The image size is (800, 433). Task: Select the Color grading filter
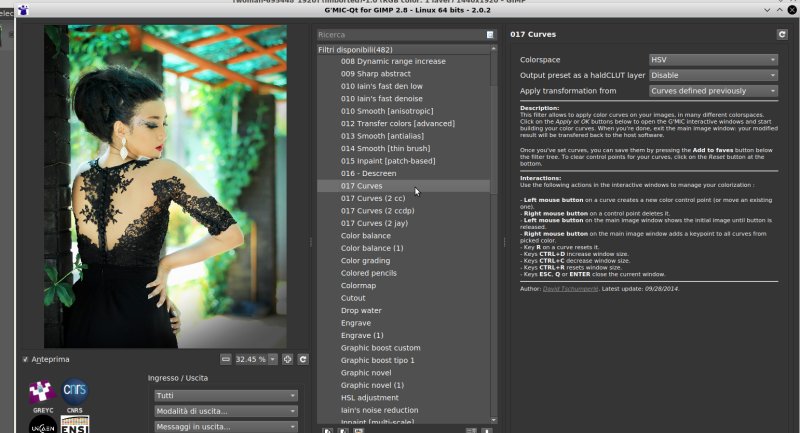pos(365,261)
